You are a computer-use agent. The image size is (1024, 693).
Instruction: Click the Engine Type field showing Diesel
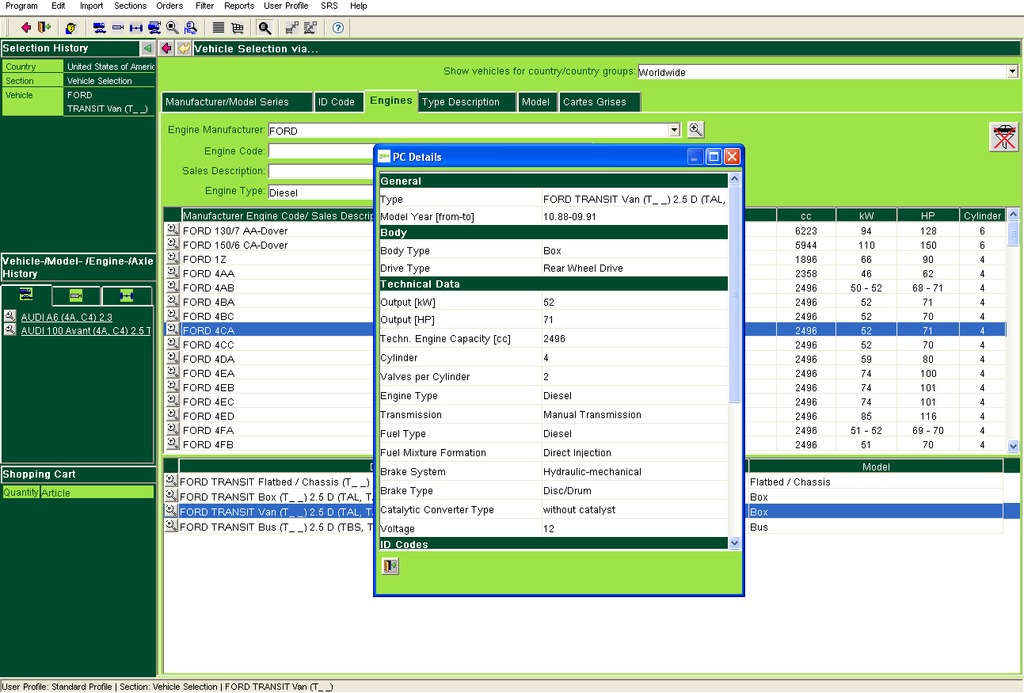click(321, 192)
